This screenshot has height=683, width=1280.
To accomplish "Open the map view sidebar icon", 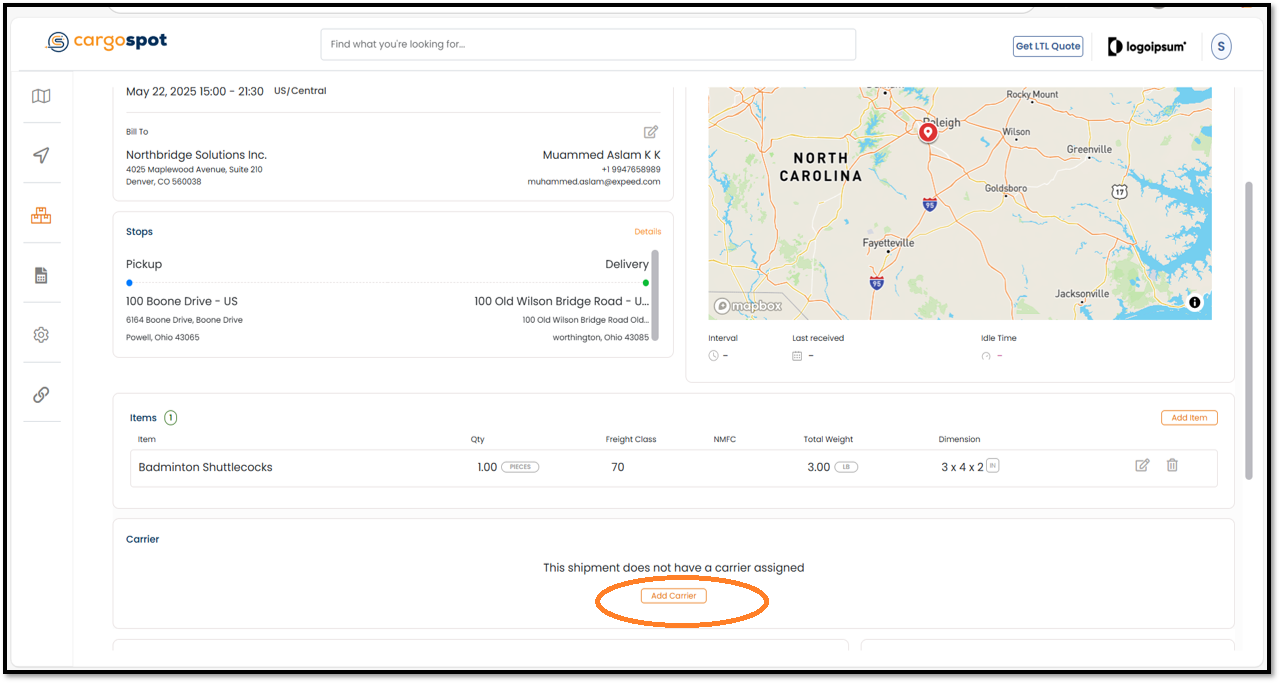I will (41, 96).
